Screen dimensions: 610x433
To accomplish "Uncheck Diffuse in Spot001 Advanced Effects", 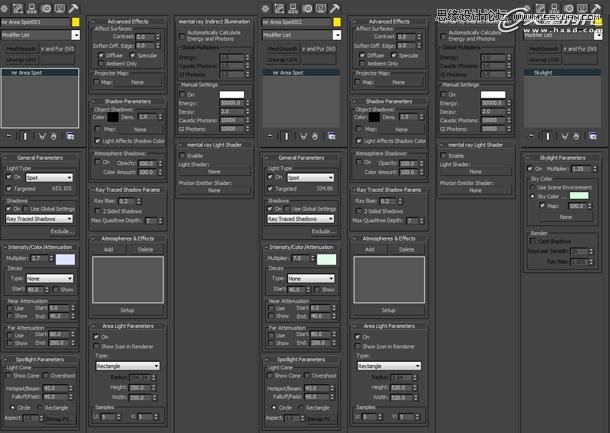I will (x=101, y=55).
